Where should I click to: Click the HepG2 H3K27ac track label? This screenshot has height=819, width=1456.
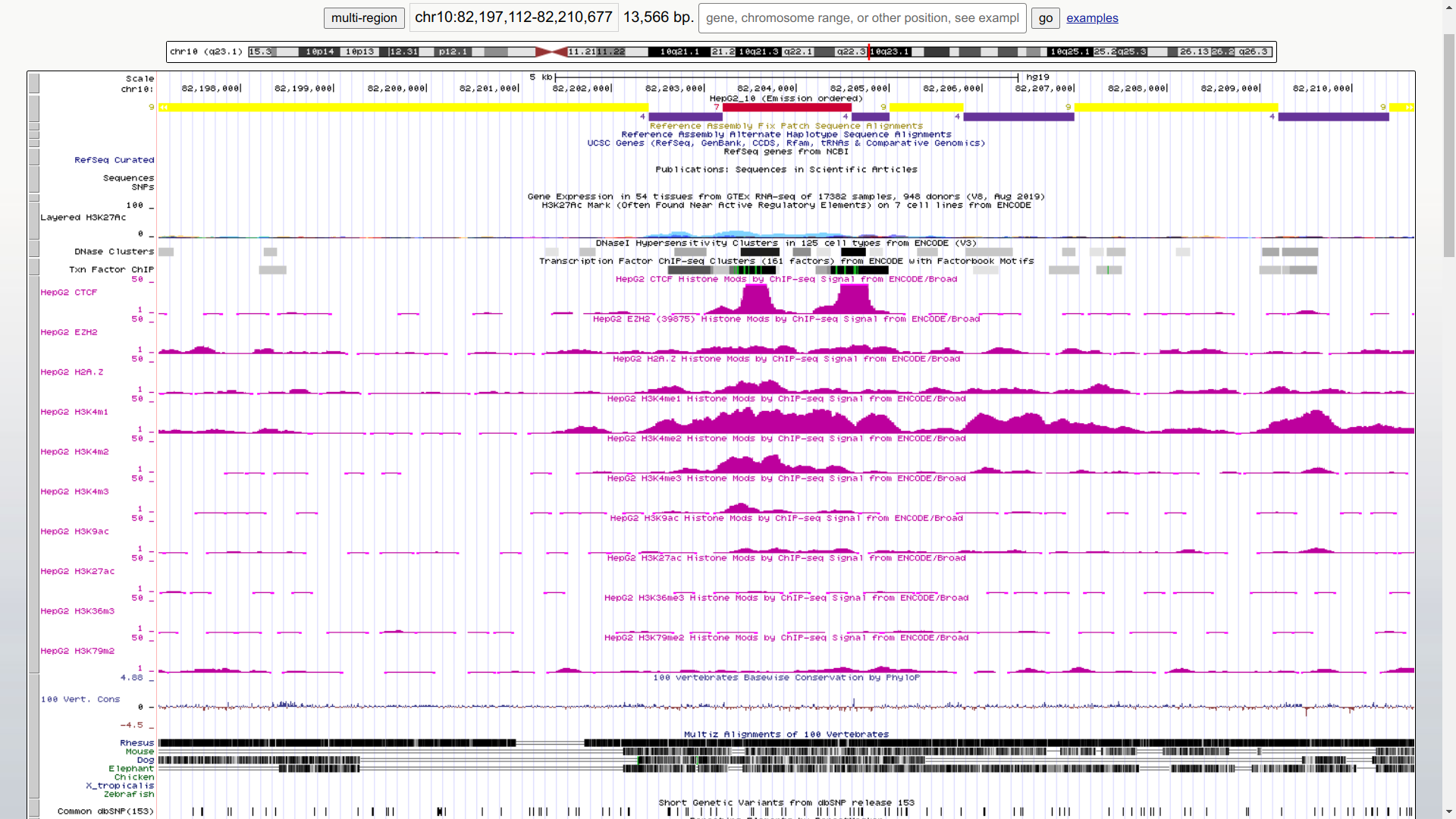click(x=77, y=571)
